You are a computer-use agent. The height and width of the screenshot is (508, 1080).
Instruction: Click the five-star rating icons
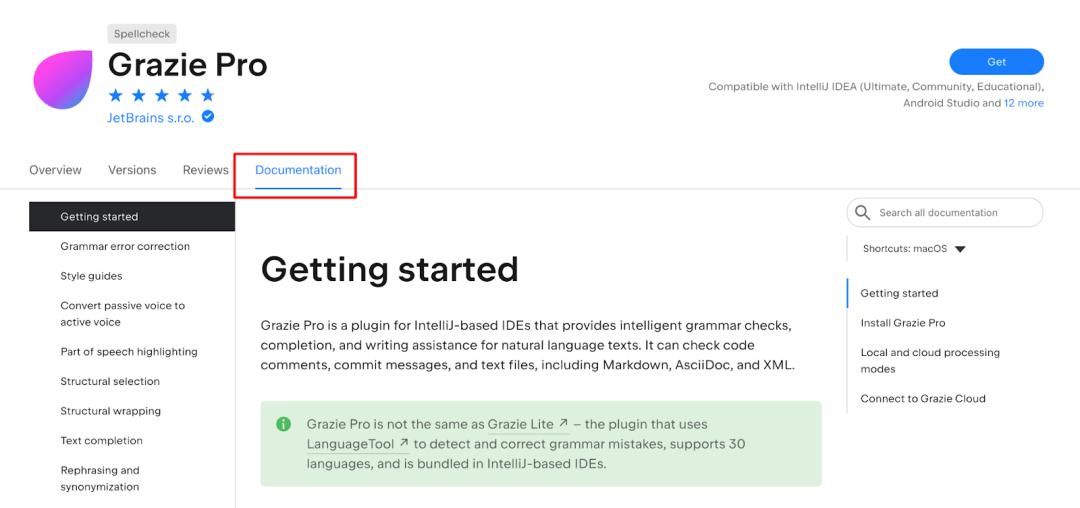(x=162, y=95)
